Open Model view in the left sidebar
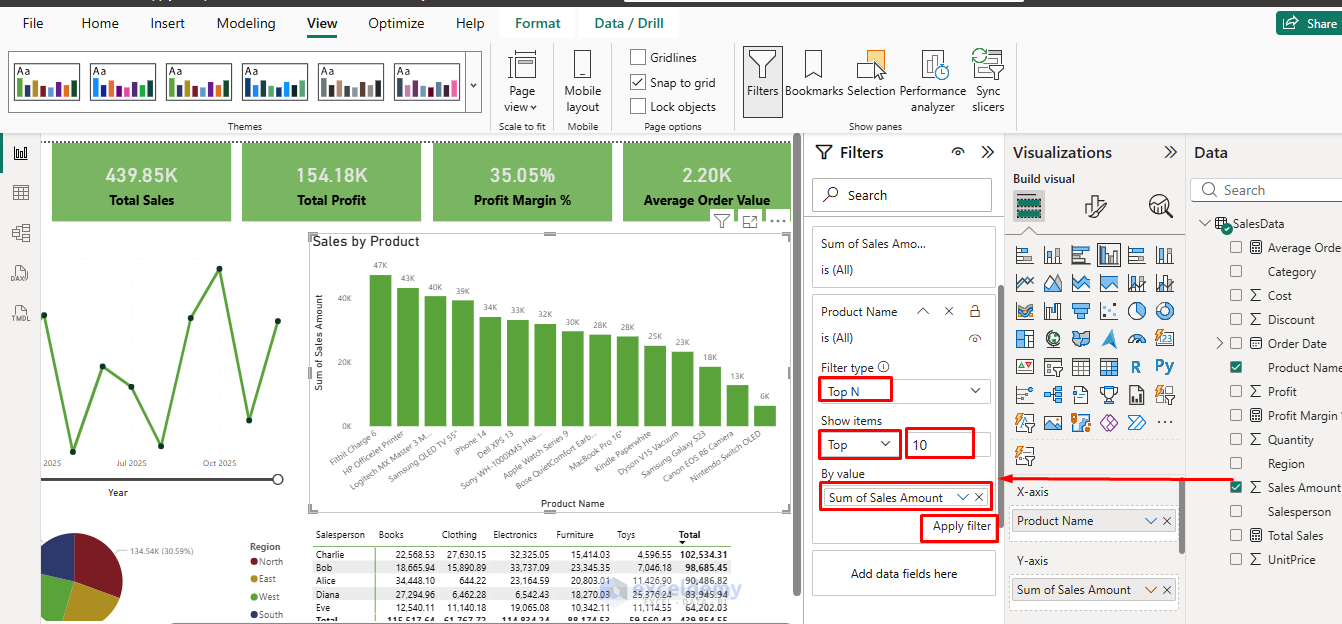The width and height of the screenshot is (1342, 624). click(21, 233)
